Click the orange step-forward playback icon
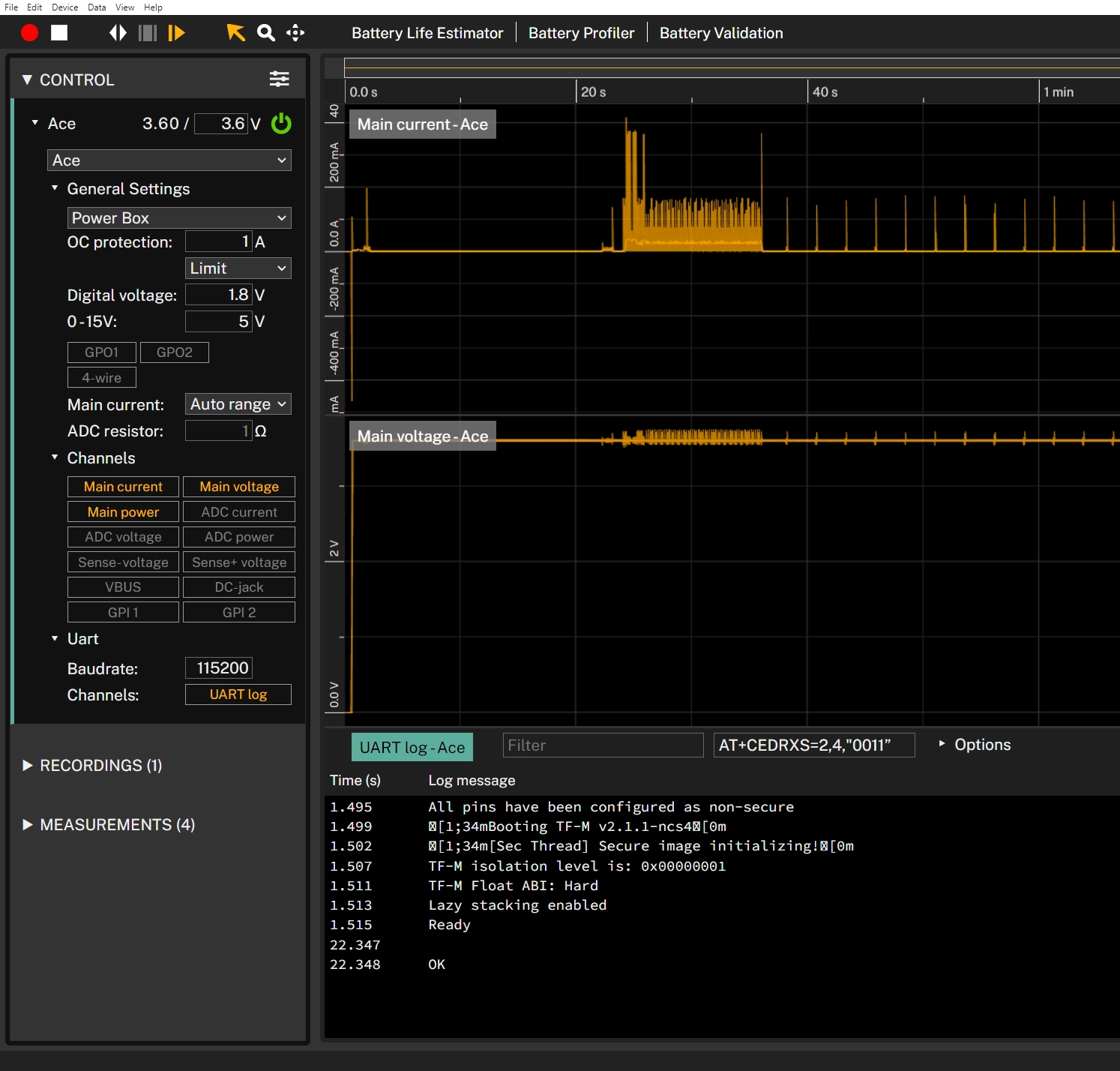This screenshot has height=1071, width=1120. click(x=178, y=32)
